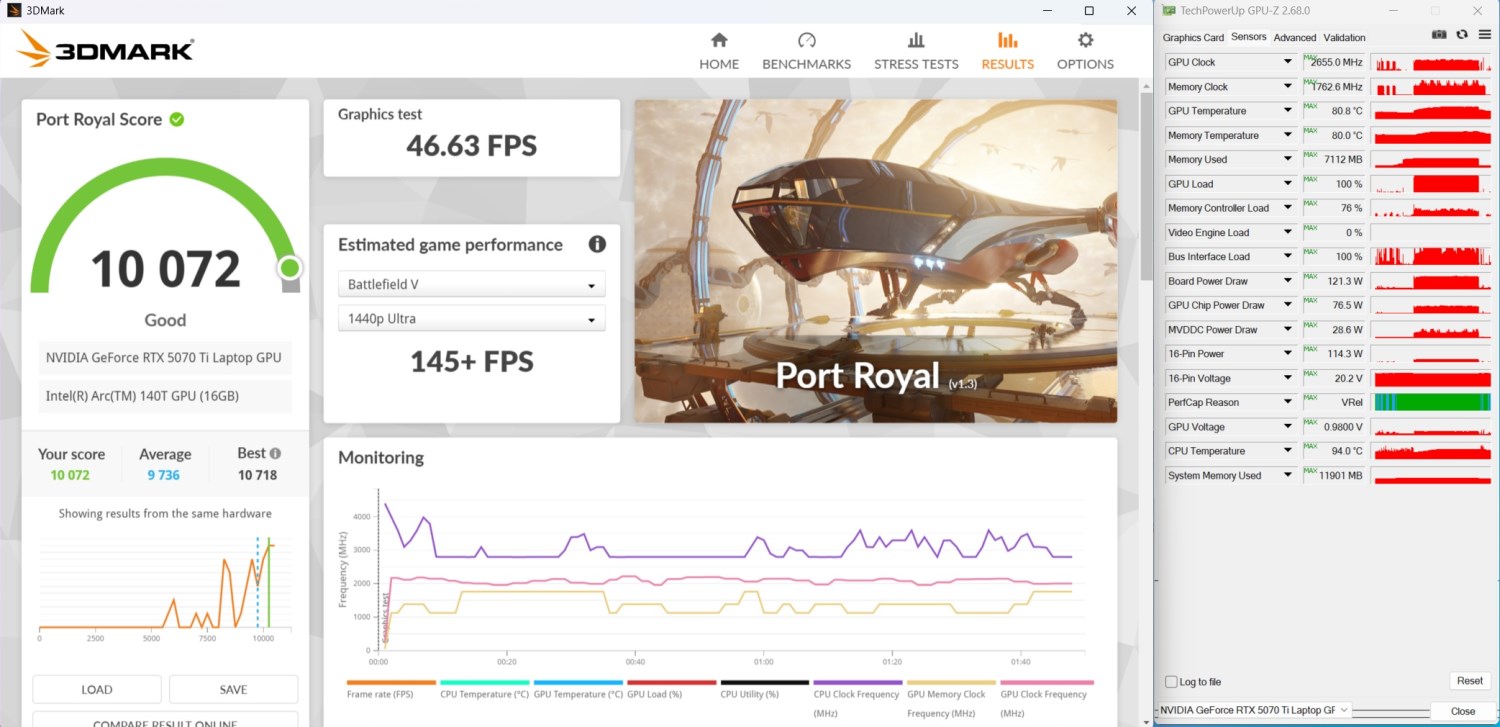Open 3DMark OPTIONS gear

pos(1085,51)
